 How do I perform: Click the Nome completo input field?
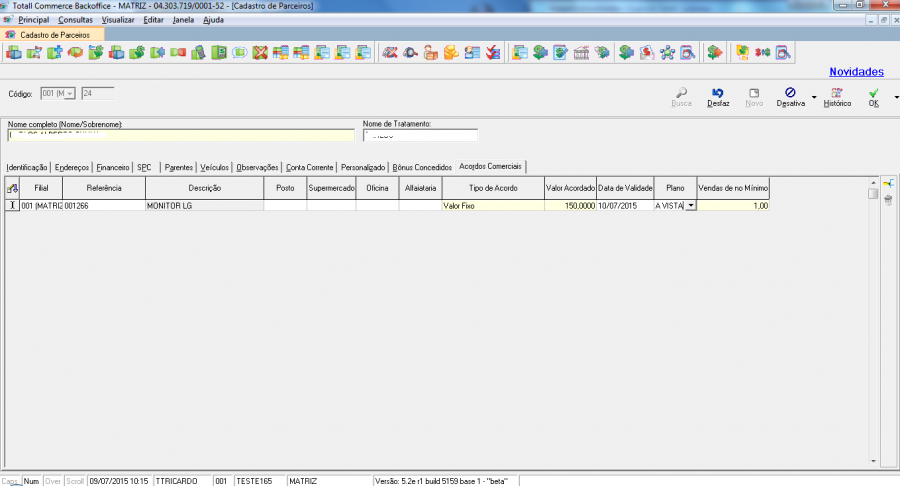[180, 135]
